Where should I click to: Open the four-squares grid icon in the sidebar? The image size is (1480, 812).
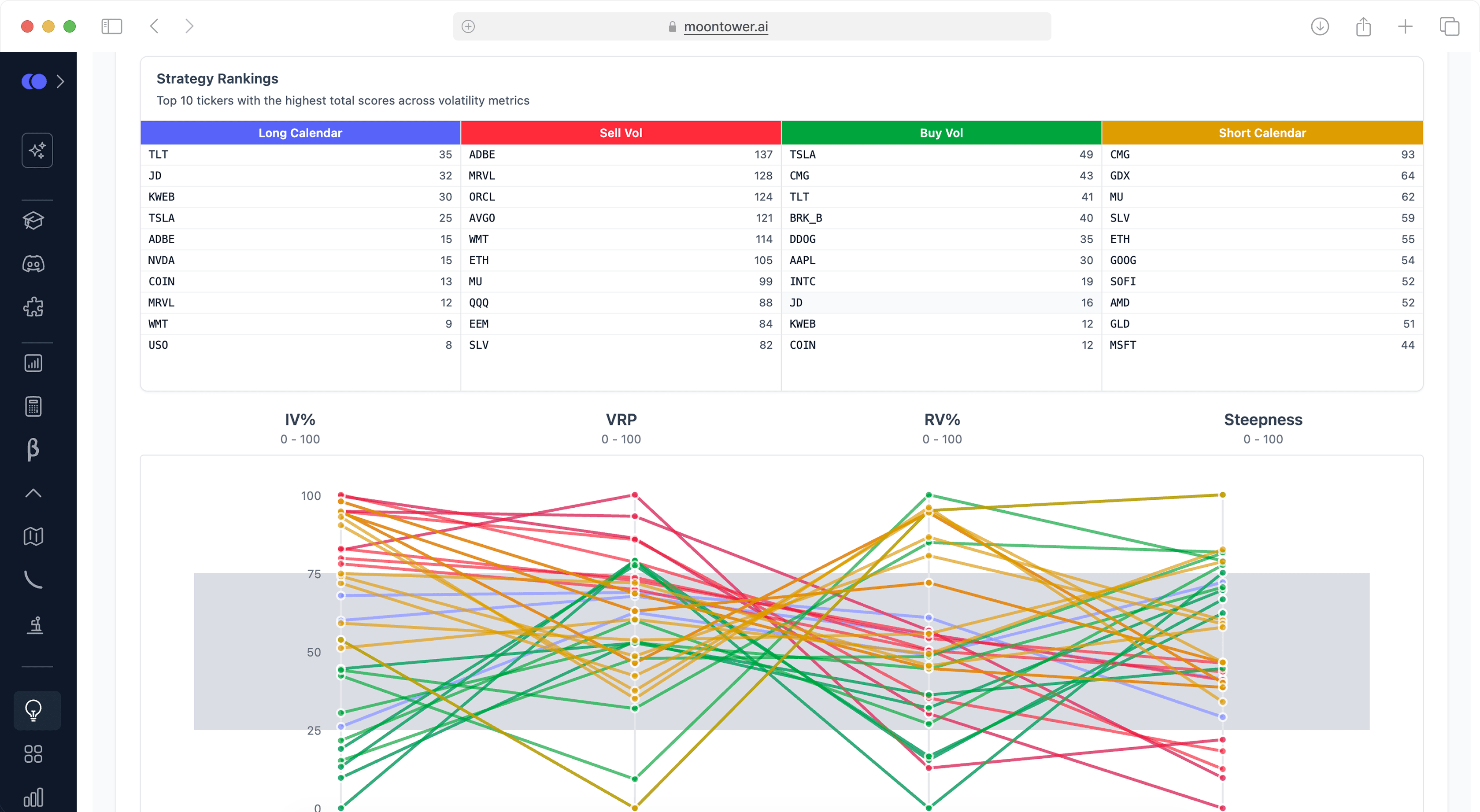[x=33, y=753]
